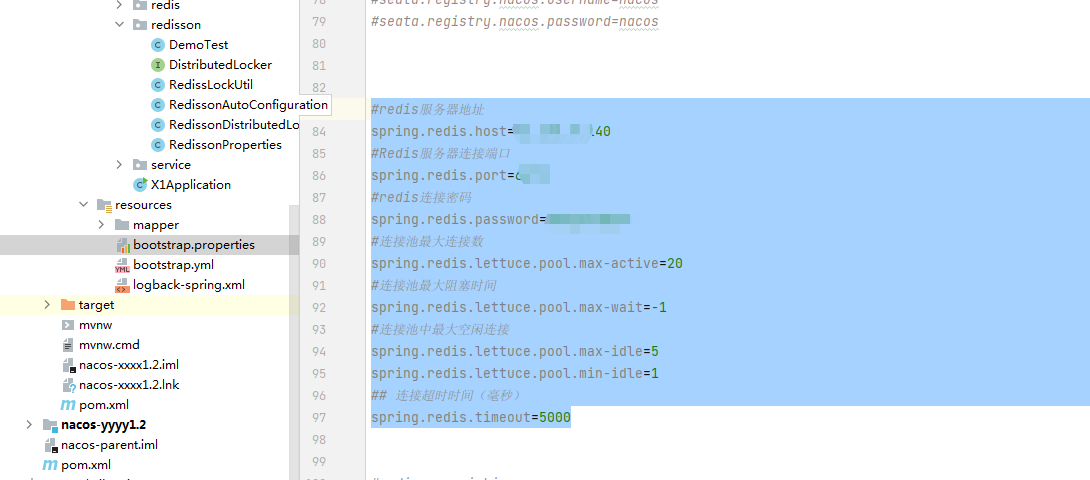Image resolution: width=1090 pixels, height=480 pixels.
Task: Click the mvnw file icon
Action: coord(68,325)
